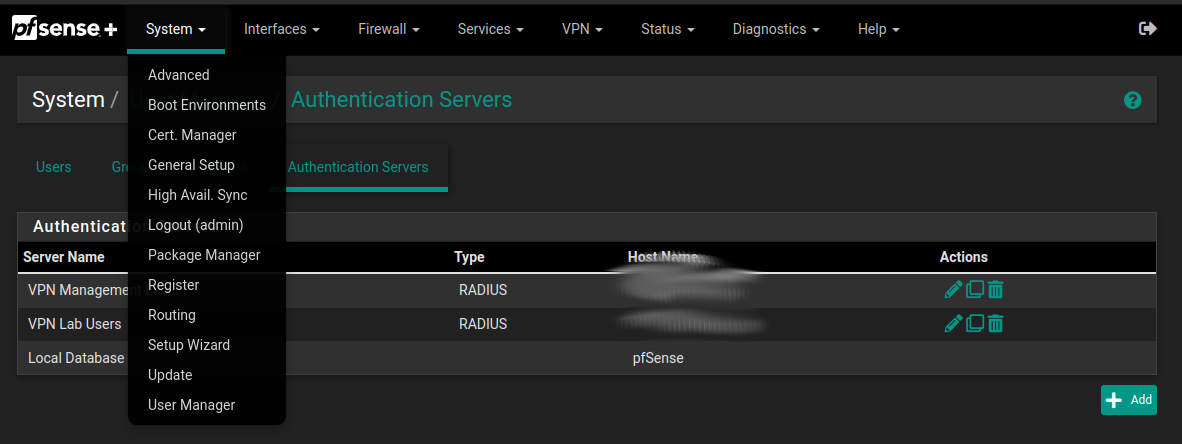Expand the Help dropdown menu
The image size is (1182, 444).
click(x=878, y=29)
